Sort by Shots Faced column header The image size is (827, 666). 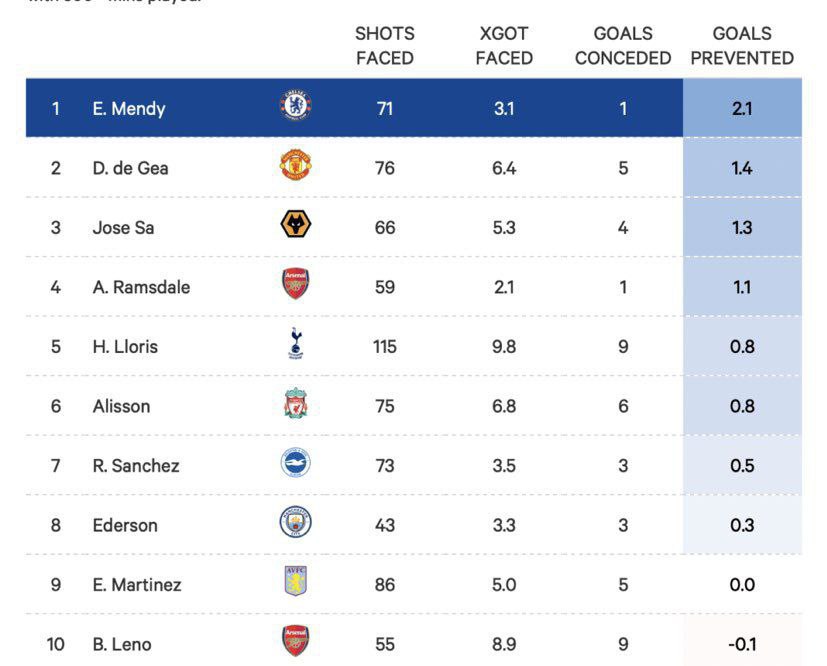coord(385,46)
